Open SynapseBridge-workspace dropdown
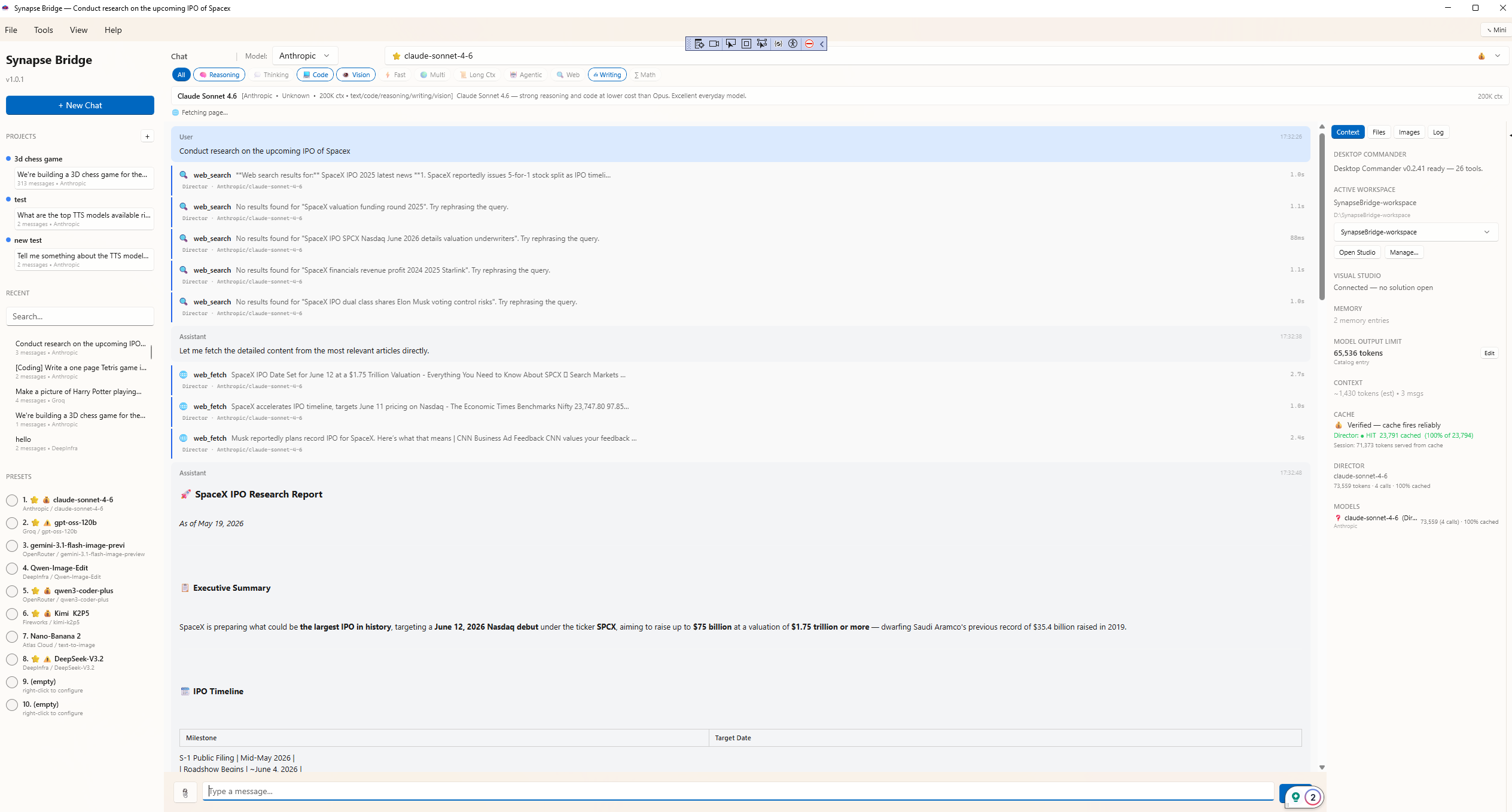This screenshot has height=812, width=1512. click(x=1416, y=232)
